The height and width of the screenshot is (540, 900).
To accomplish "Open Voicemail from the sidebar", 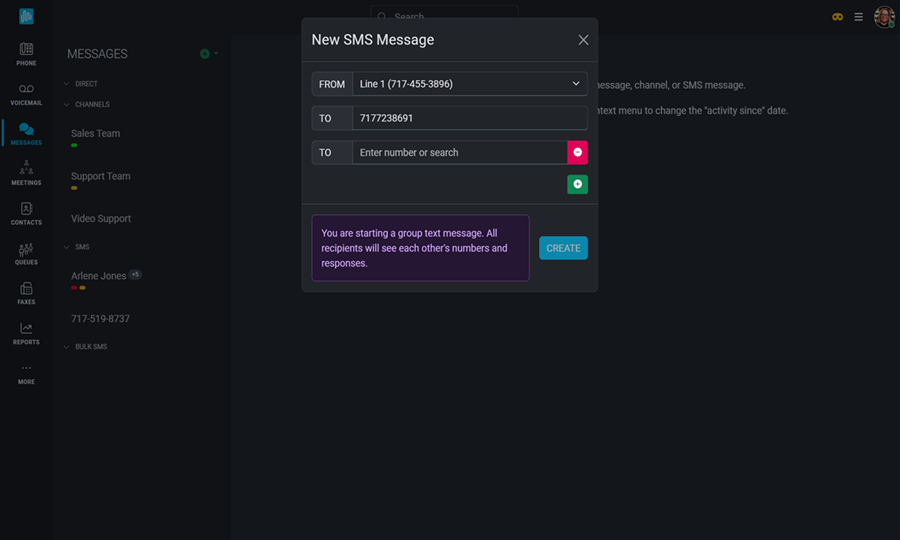I will point(26,94).
